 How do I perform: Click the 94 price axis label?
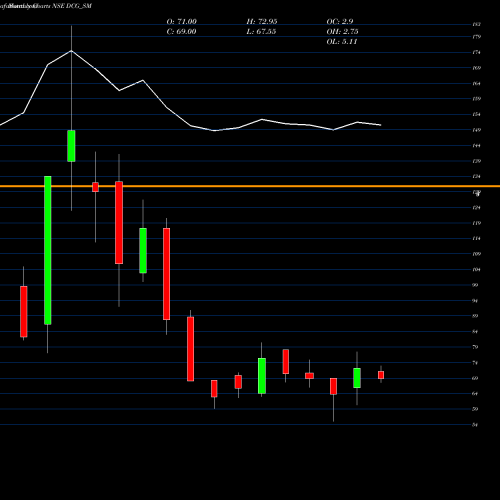476,301
